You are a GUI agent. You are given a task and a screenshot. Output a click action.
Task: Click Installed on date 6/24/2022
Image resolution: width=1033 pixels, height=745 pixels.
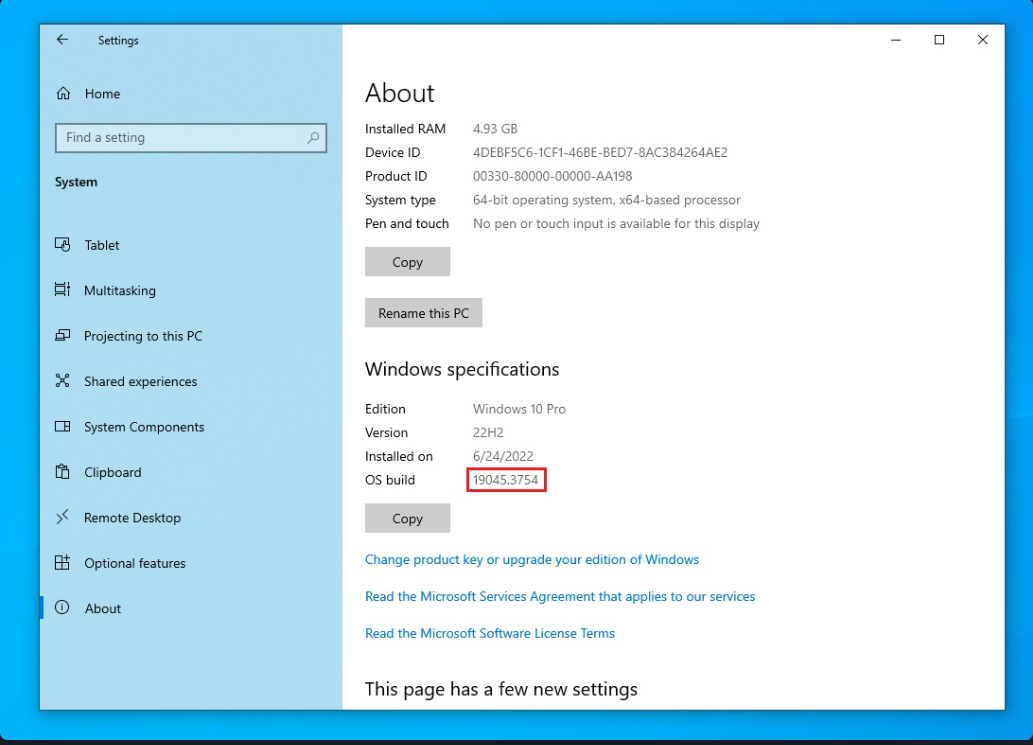click(x=503, y=456)
